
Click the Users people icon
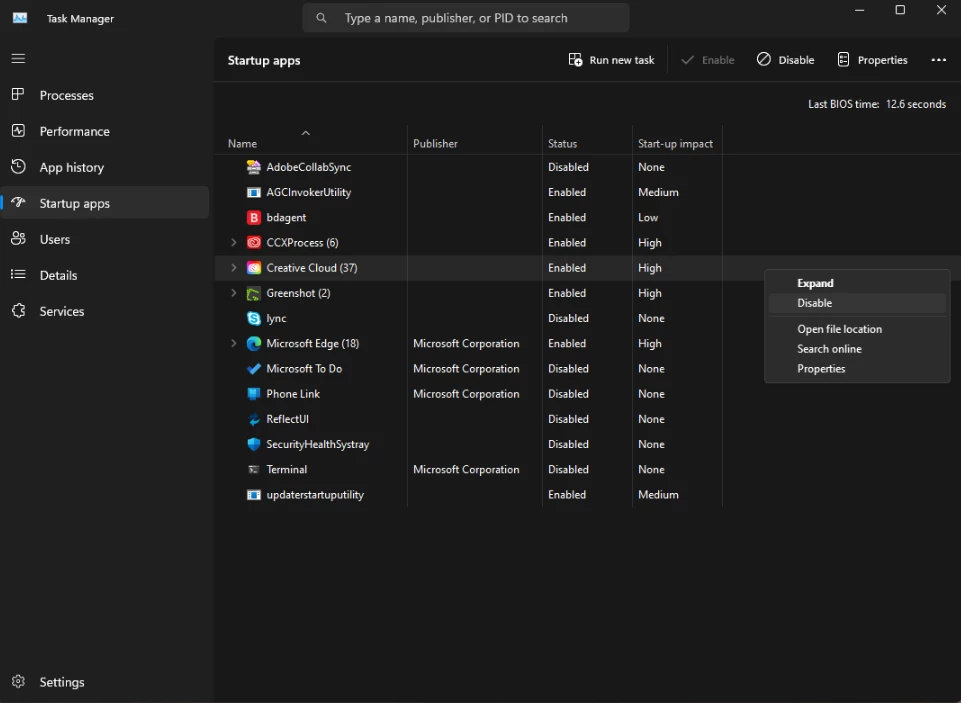coord(18,238)
